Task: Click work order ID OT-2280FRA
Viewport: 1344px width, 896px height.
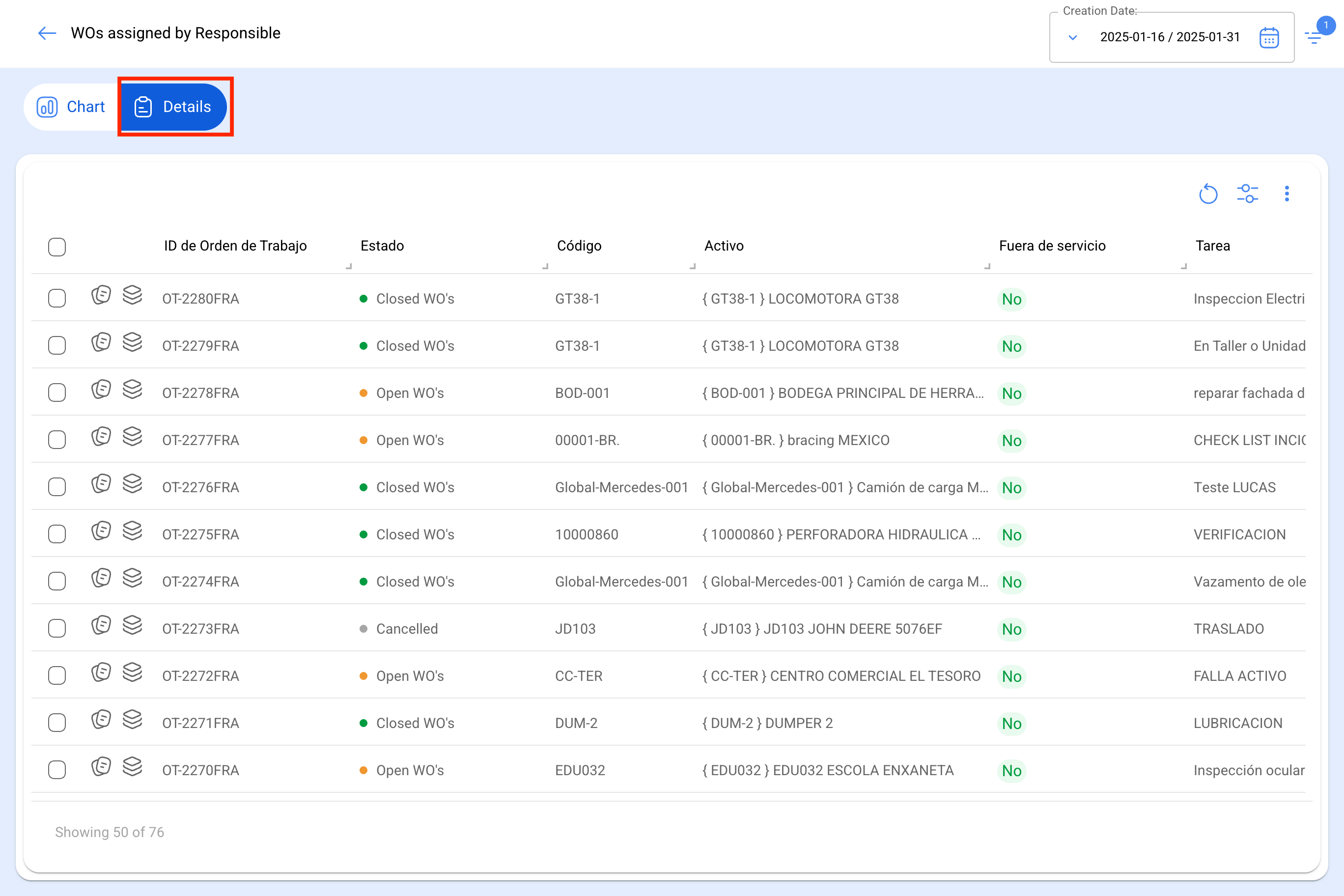Action: 200,299
